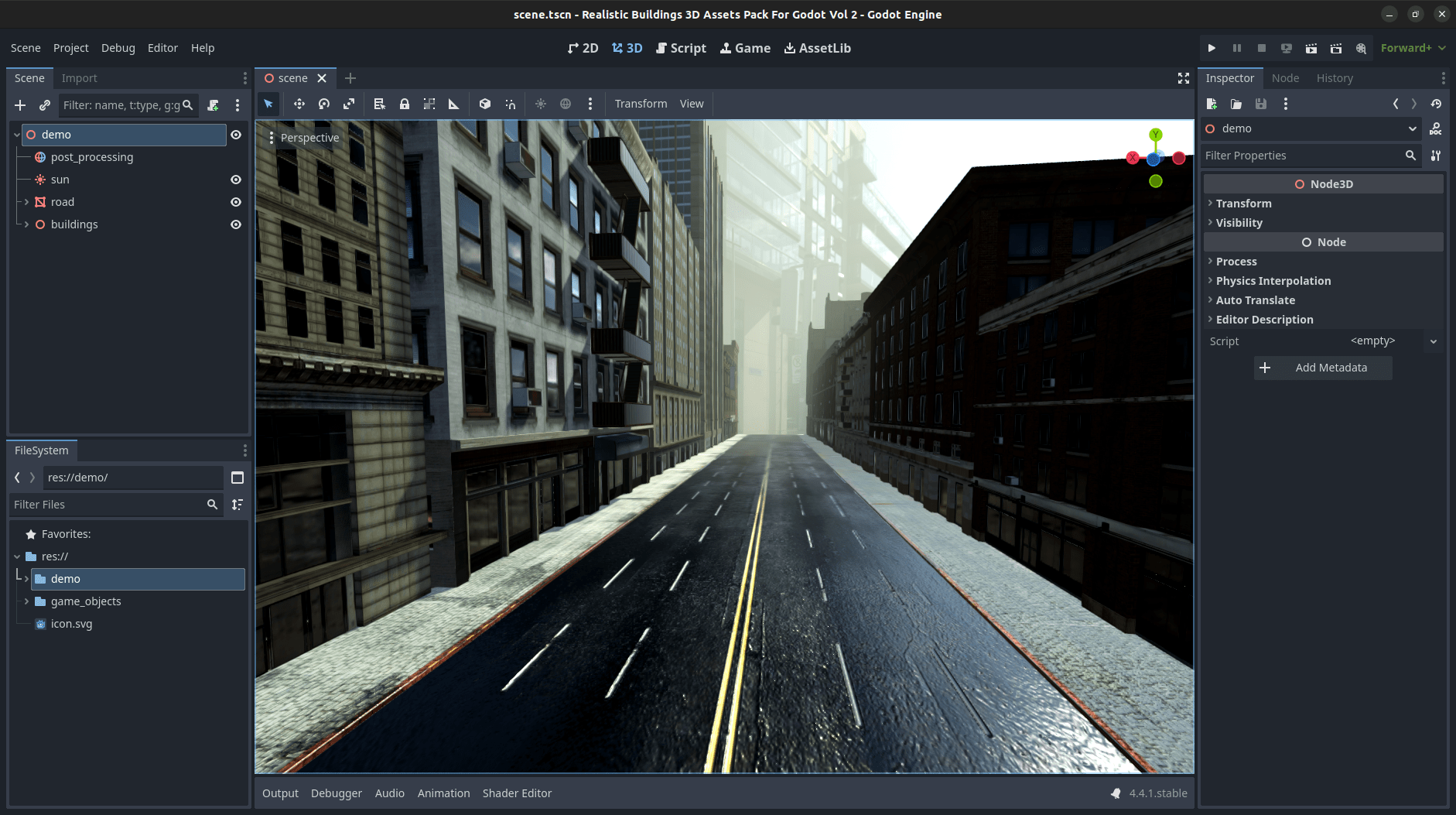Open the Shader Editor panel
Viewport: 1456px width, 815px height.
(517, 793)
